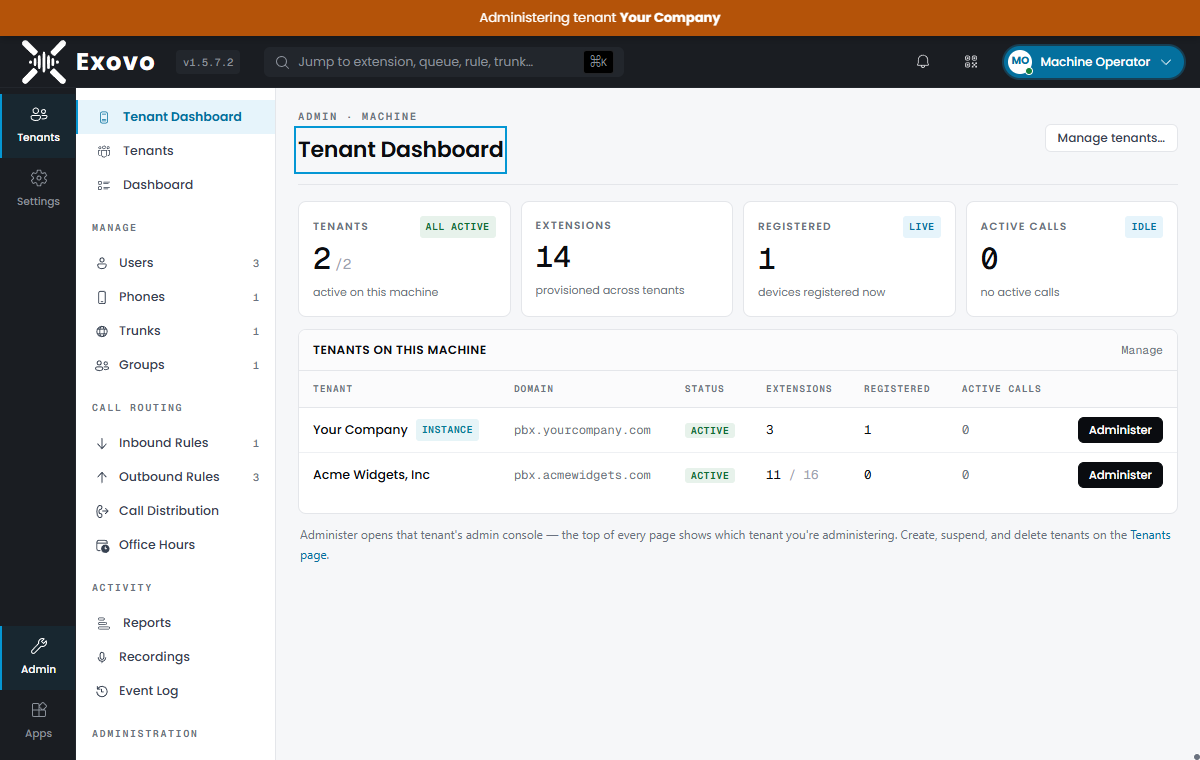
Task: Click the Tenants sidebar icon
Action: [x=104, y=151]
